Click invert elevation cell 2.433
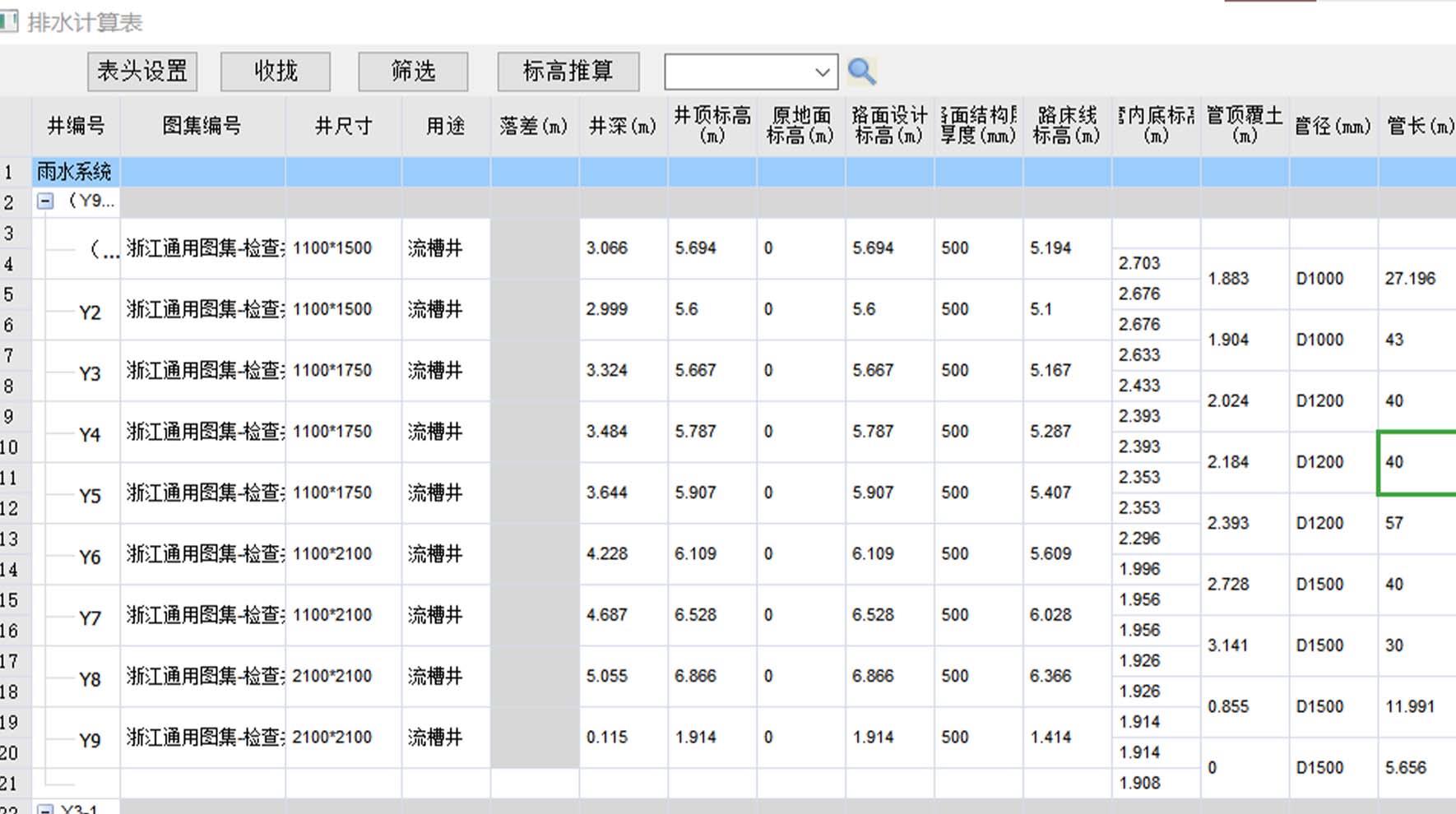Viewport: 1456px width, 814px height. pyautogui.click(x=1156, y=386)
